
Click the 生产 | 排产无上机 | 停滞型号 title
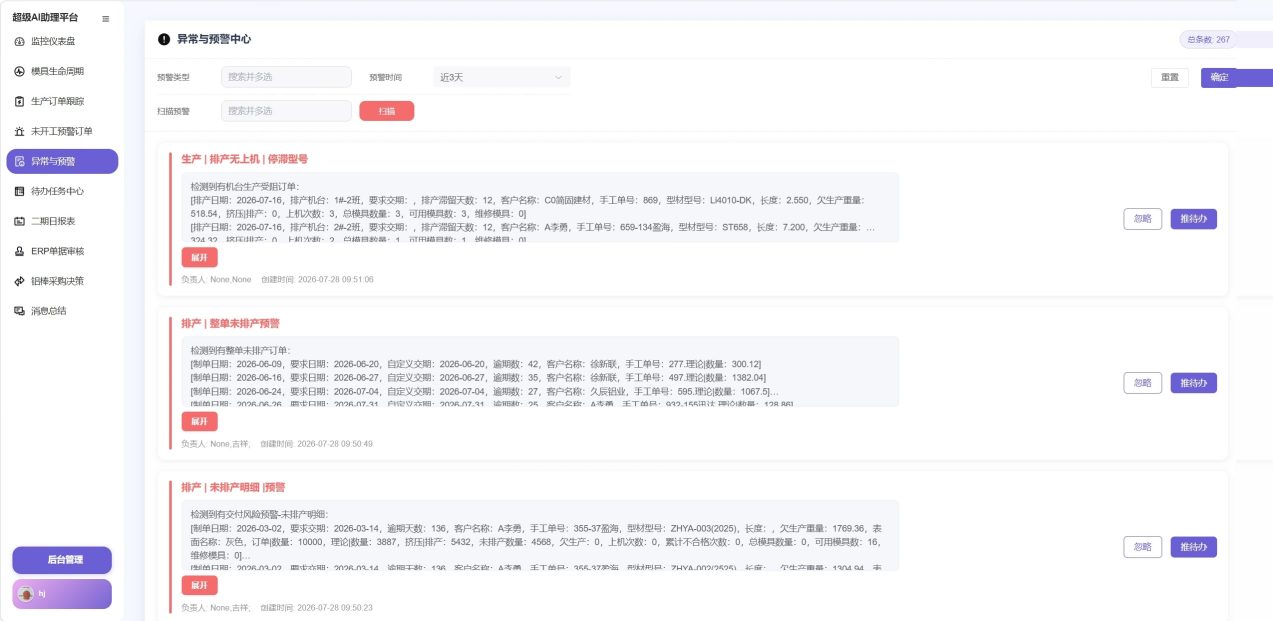[x=244, y=159]
